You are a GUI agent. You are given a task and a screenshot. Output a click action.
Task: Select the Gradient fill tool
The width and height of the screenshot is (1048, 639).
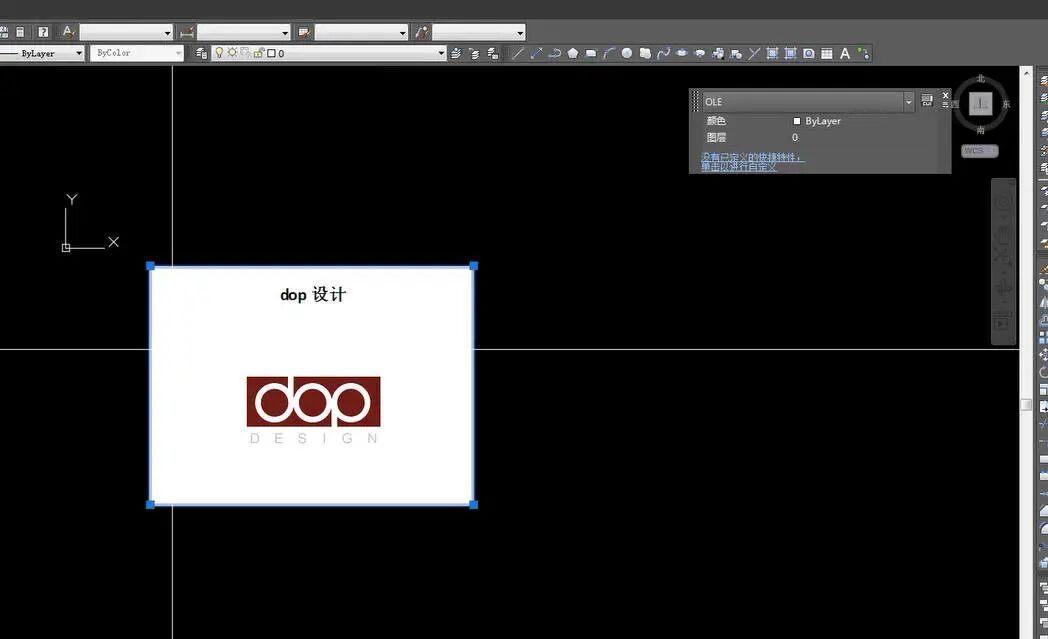790,53
